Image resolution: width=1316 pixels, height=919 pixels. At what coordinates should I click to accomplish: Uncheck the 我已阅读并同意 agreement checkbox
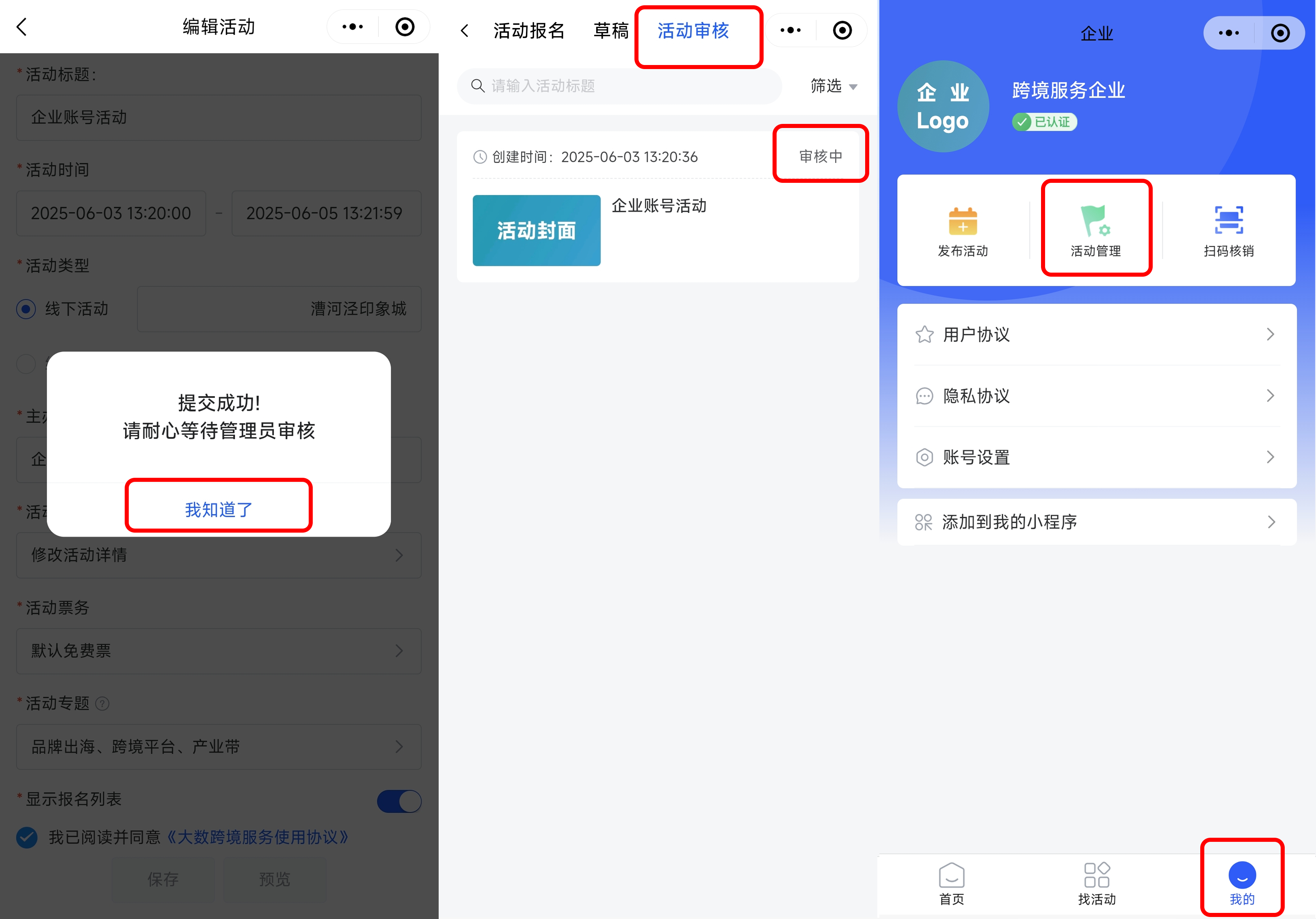tap(26, 838)
